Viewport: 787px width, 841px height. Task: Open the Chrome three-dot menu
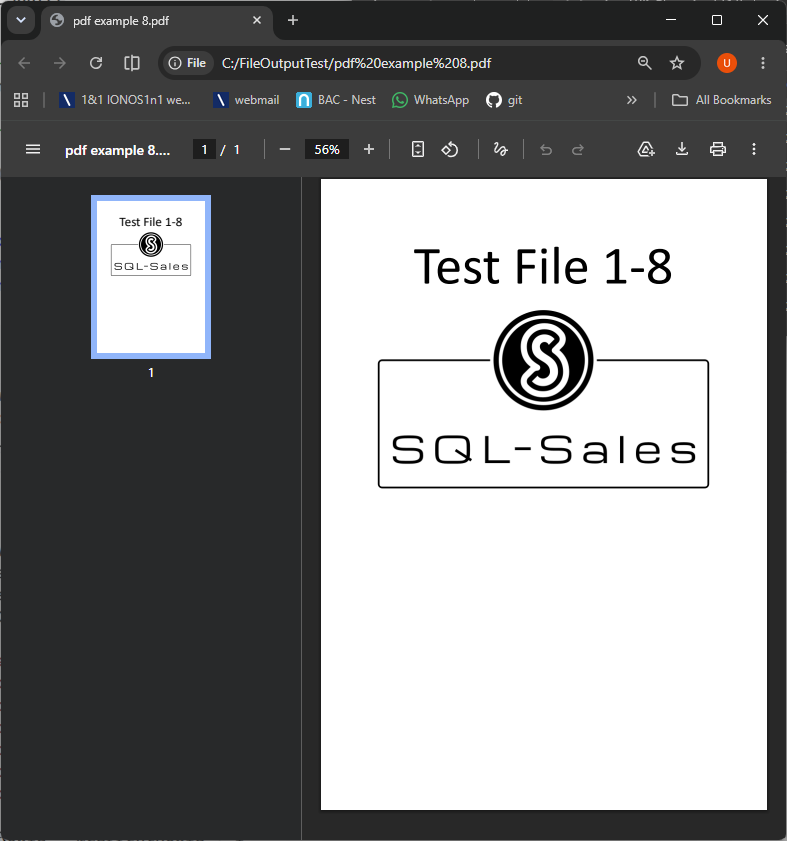tap(762, 63)
